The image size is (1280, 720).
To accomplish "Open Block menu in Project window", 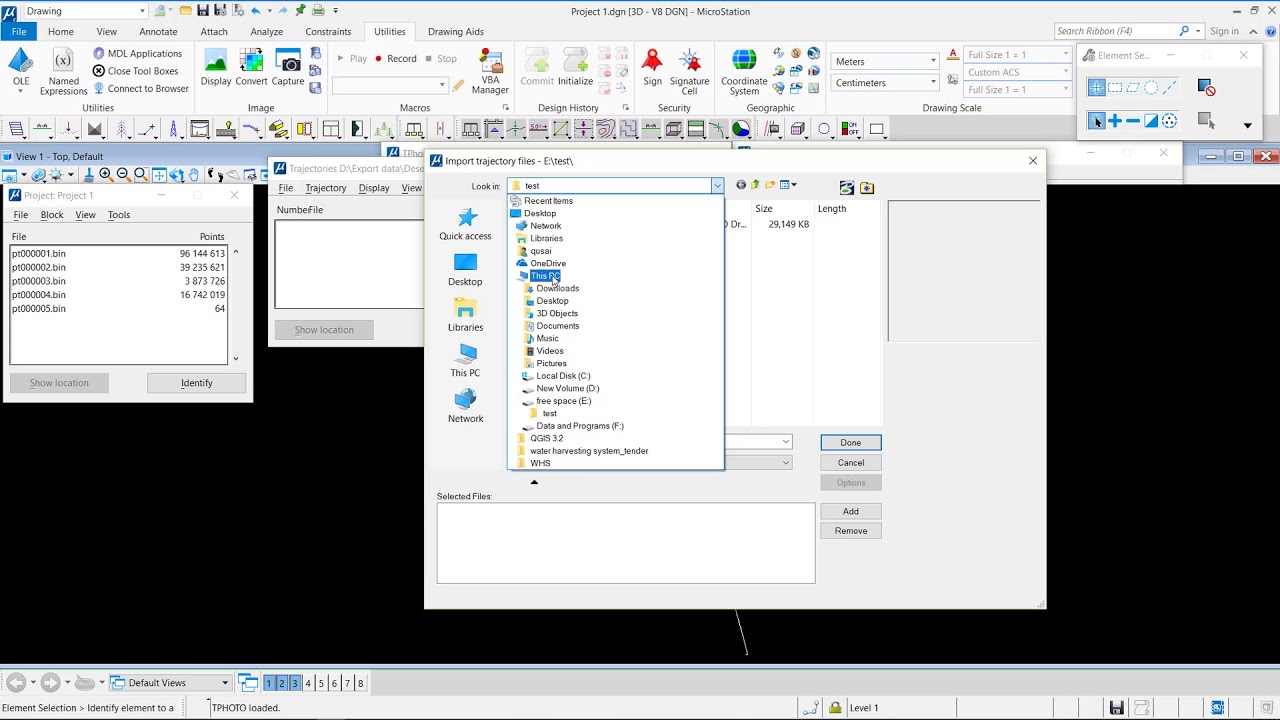I will point(52,215).
